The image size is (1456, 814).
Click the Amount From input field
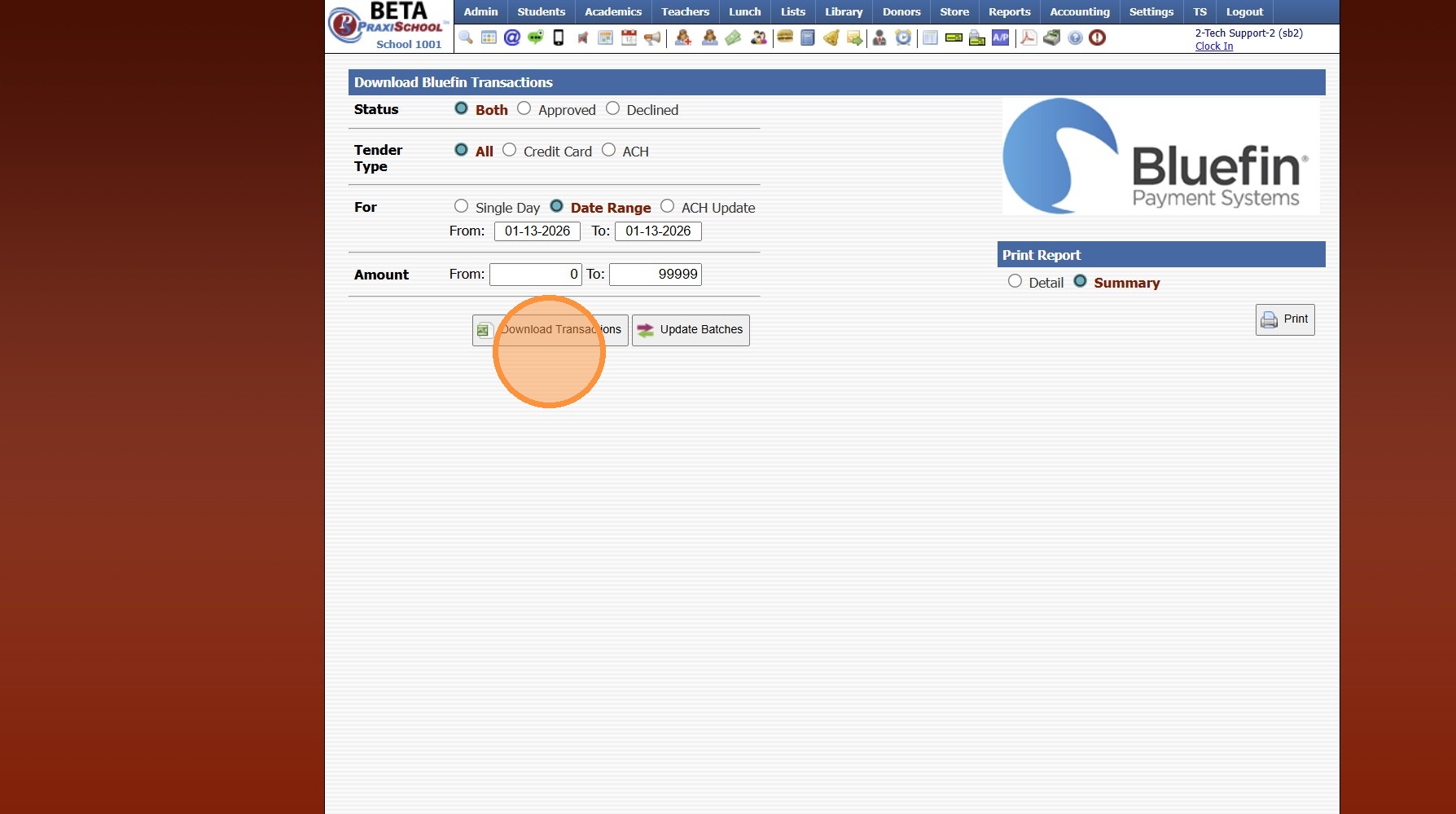coord(535,274)
